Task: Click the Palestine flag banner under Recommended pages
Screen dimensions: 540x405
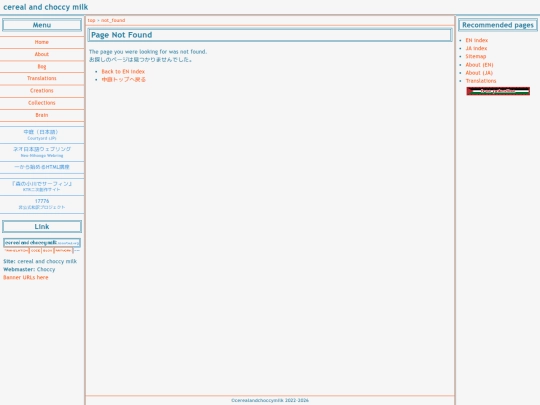Action: (498, 91)
